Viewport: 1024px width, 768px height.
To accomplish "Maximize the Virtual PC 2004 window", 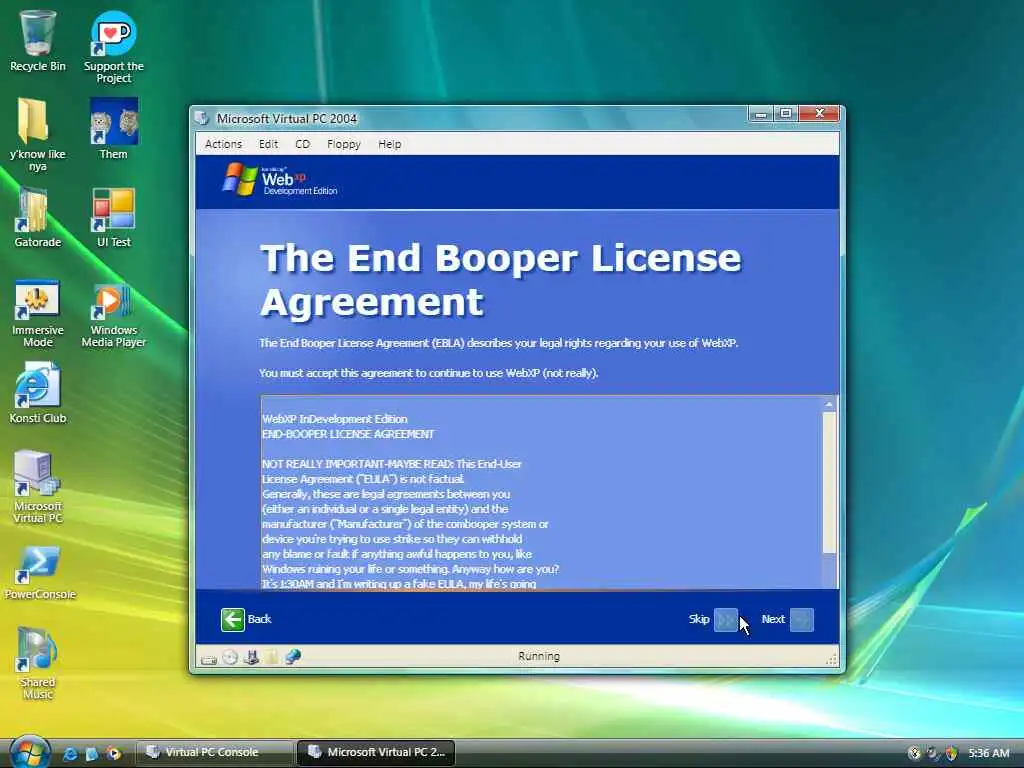I will [x=786, y=114].
